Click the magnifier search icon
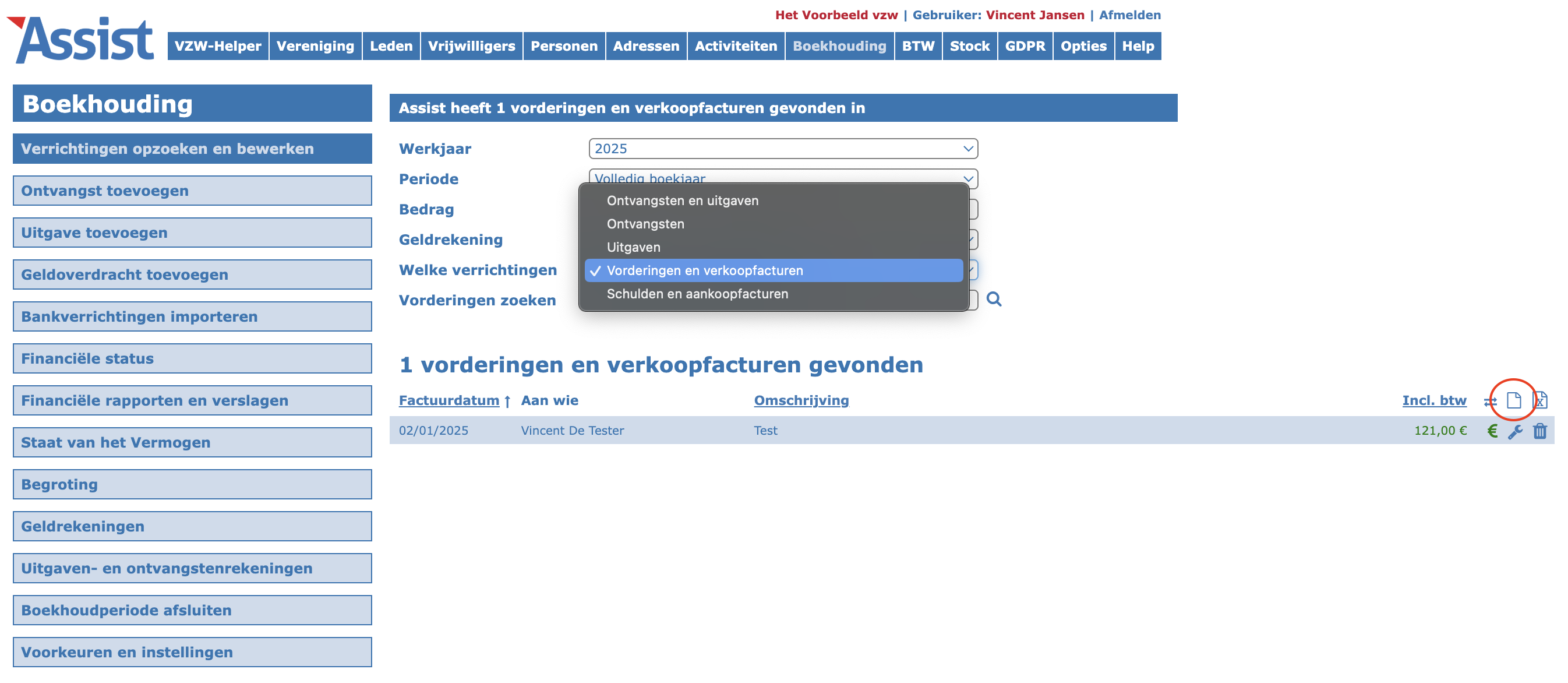This screenshot has width=1568, height=683. (x=993, y=299)
